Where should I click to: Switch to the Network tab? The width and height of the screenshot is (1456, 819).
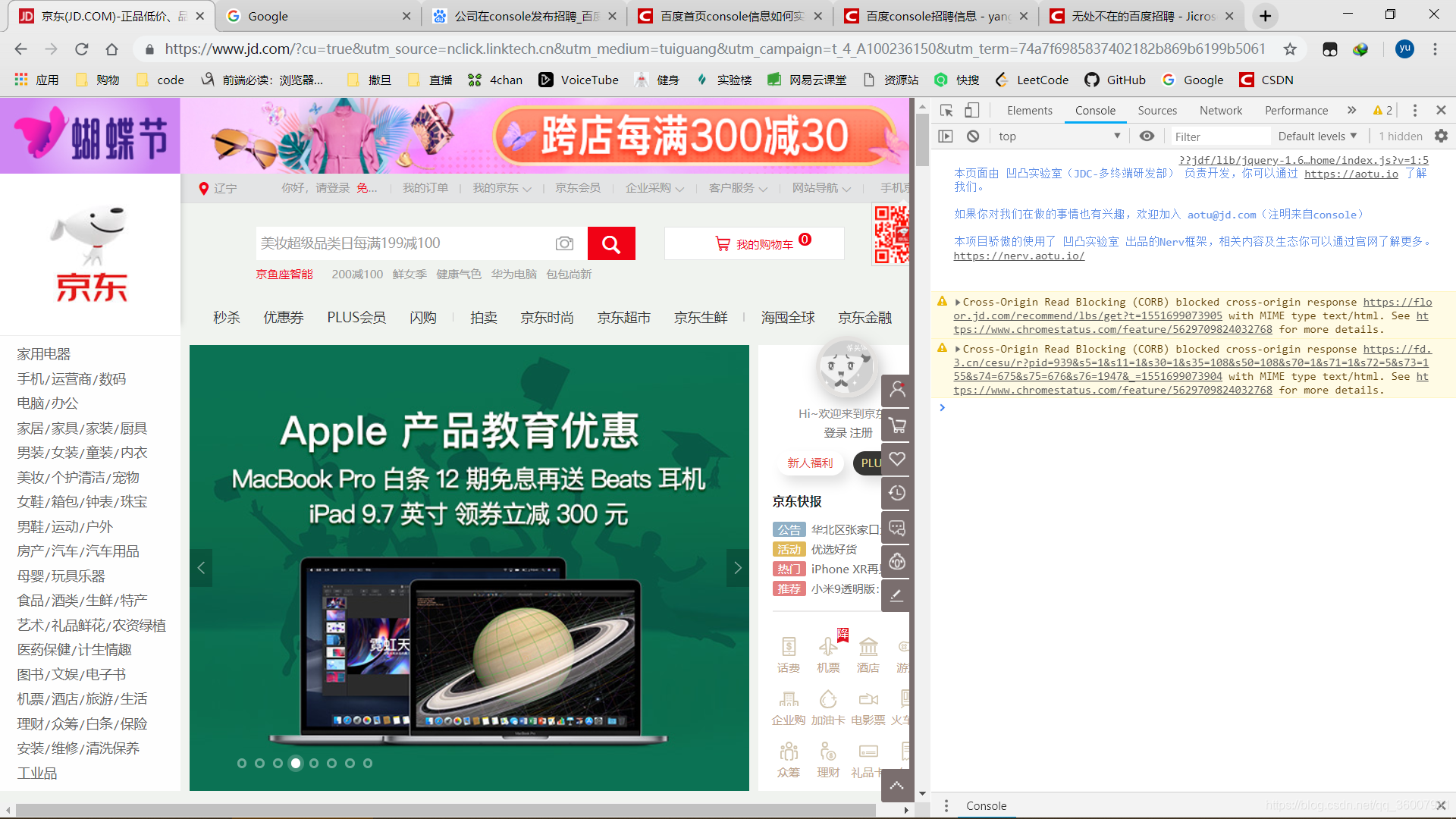pos(1221,111)
